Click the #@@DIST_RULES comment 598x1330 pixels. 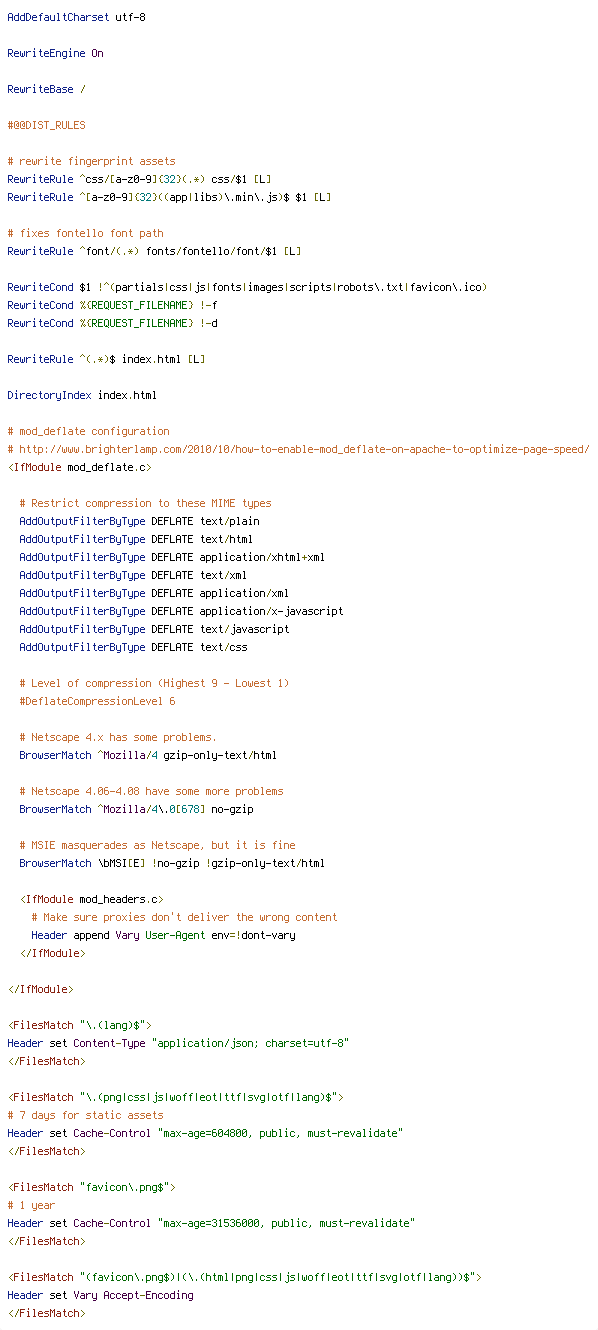(46, 125)
